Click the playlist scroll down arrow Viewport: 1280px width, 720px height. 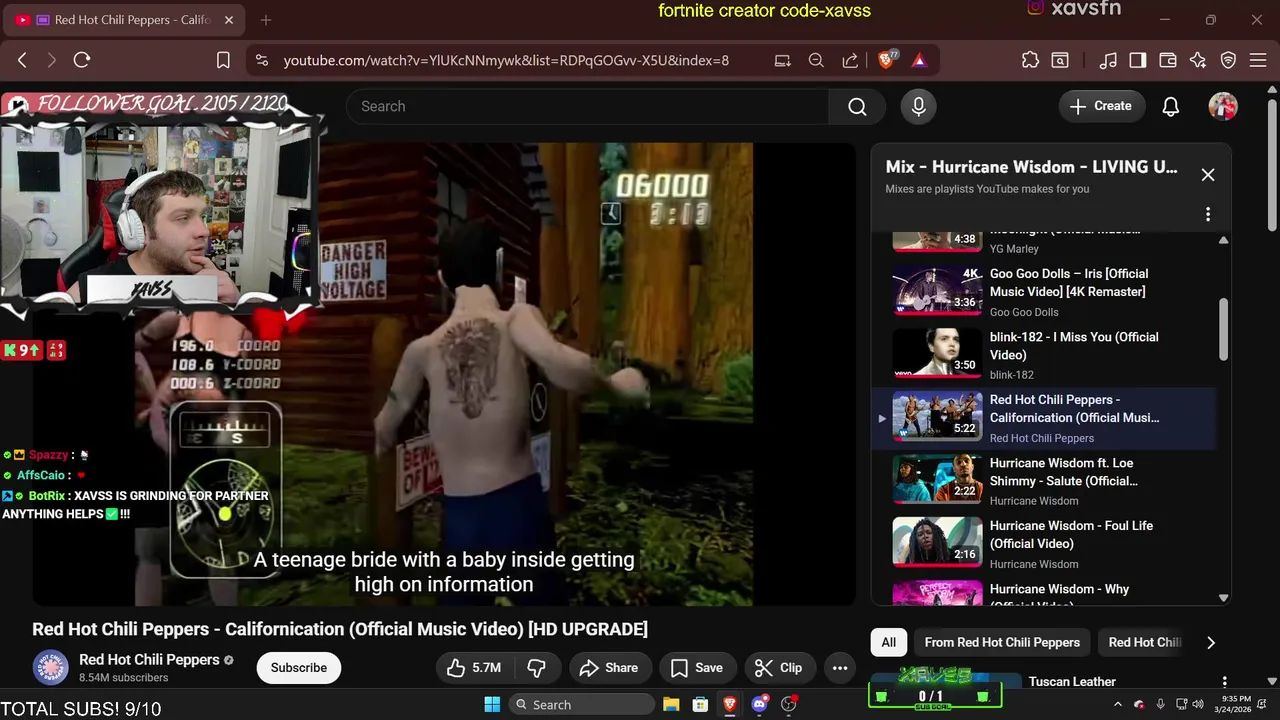pos(1223,598)
